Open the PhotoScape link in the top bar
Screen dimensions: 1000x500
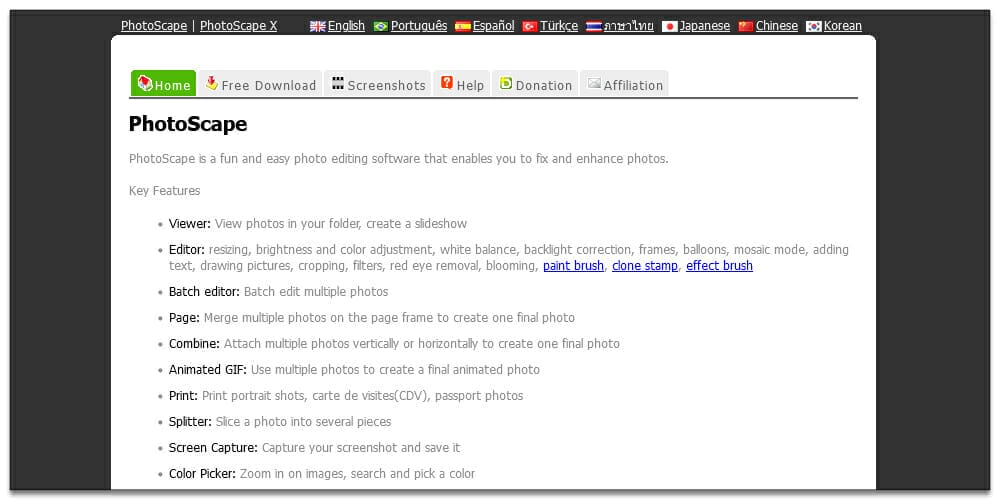click(x=154, y=26)
